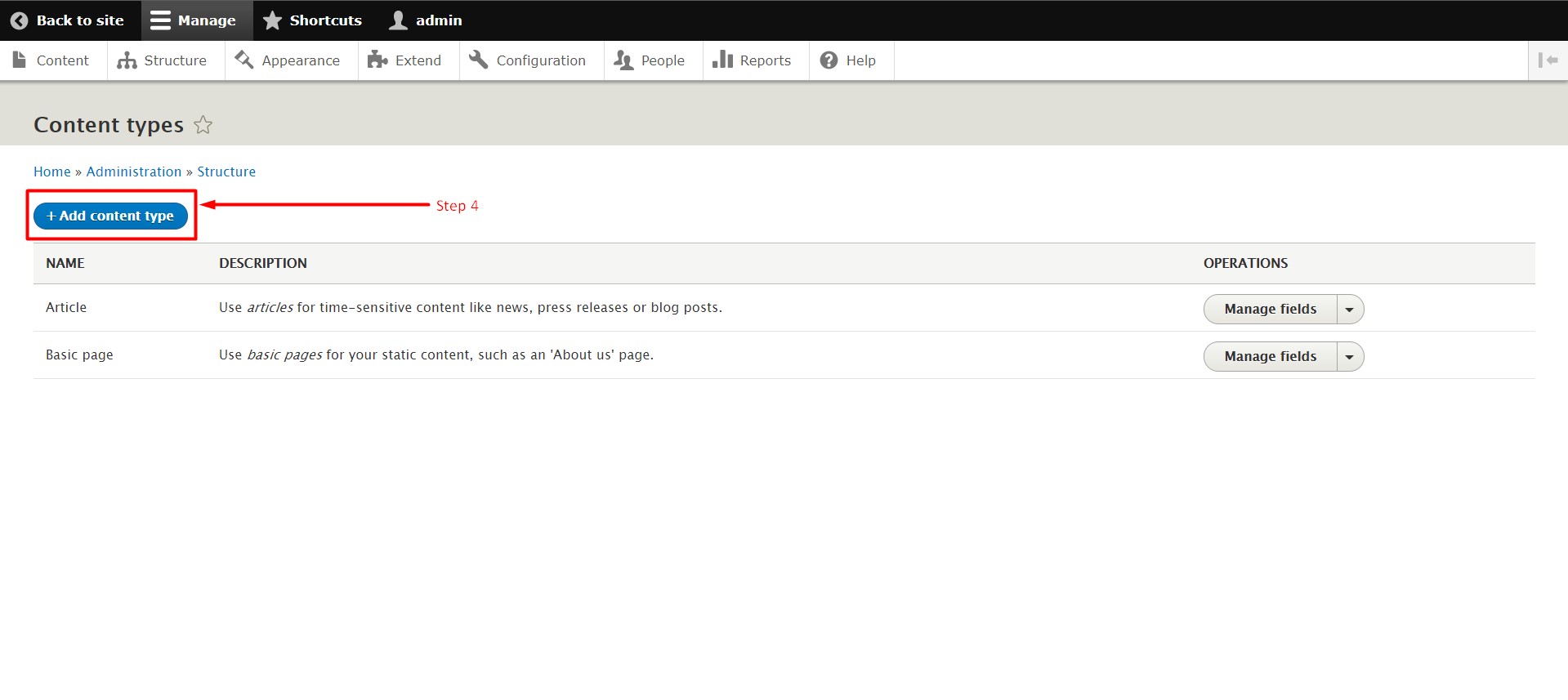Click Add content type button

pos(110,216)
